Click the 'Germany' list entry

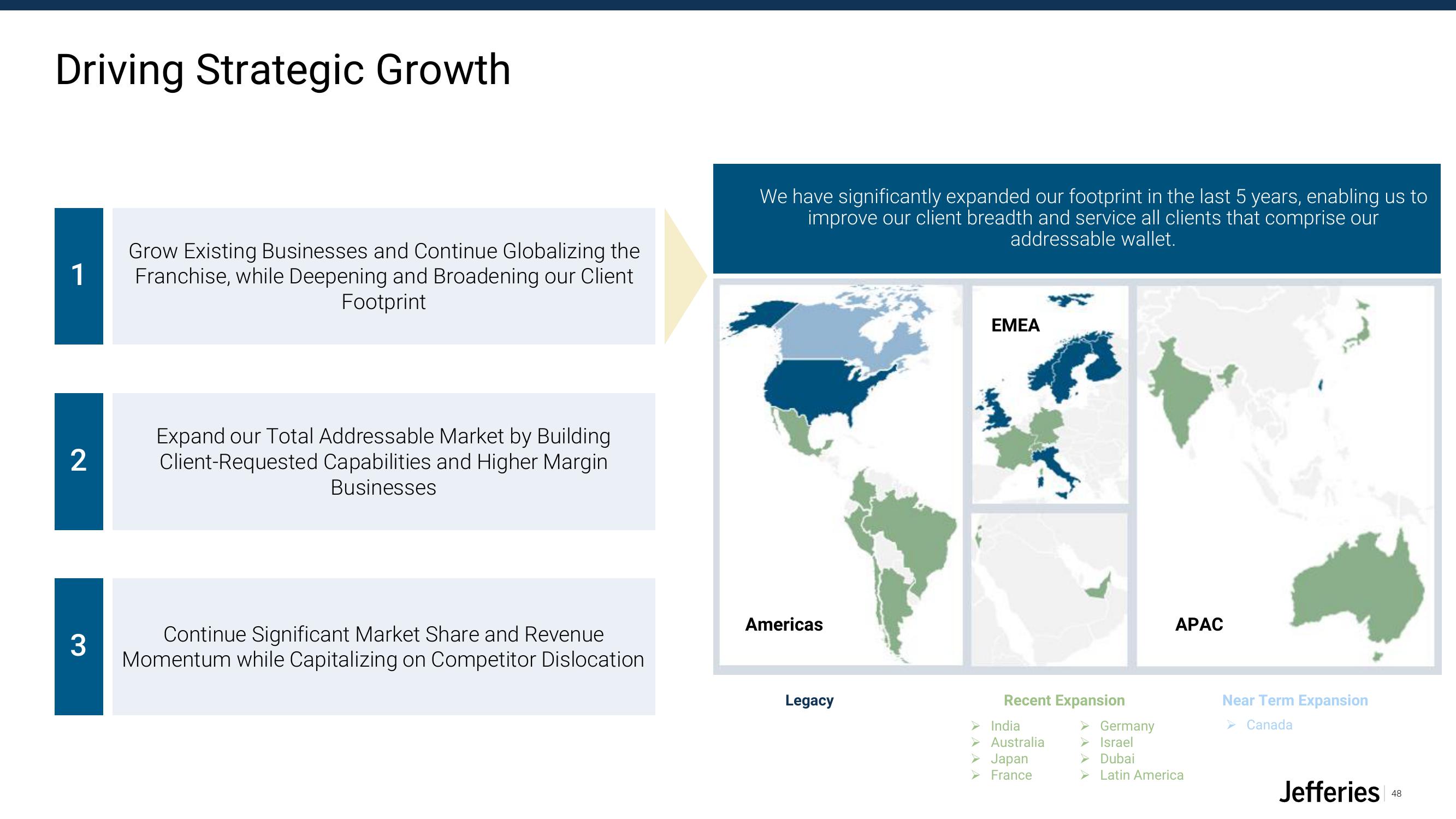coord(1127,726)
